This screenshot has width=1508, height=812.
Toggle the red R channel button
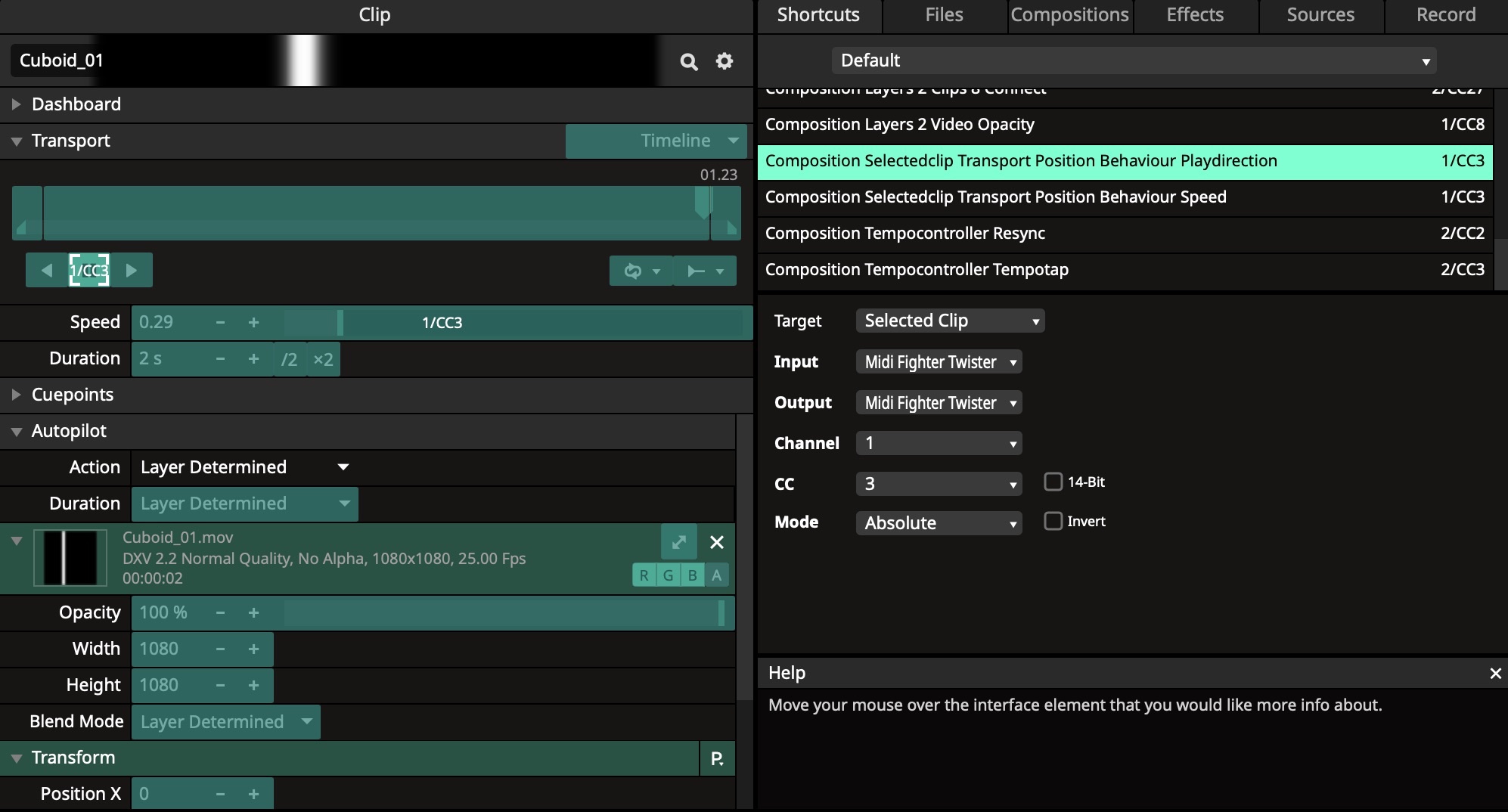point(644,575)
